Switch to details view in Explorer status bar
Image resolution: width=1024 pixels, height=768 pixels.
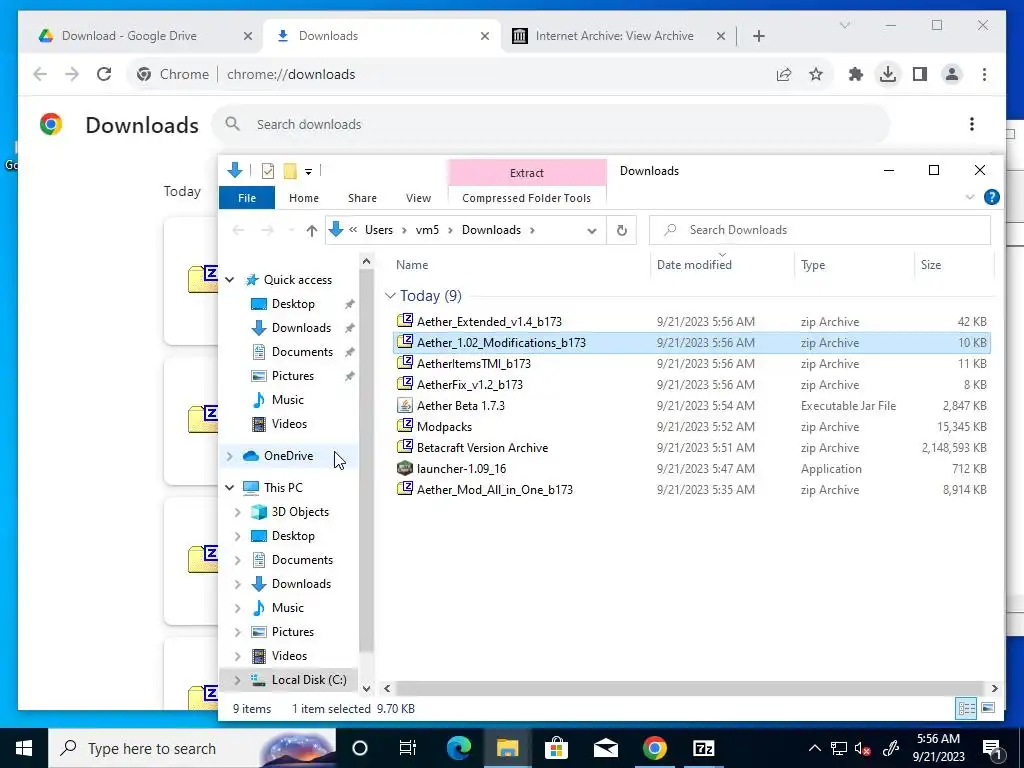point(966,708)
